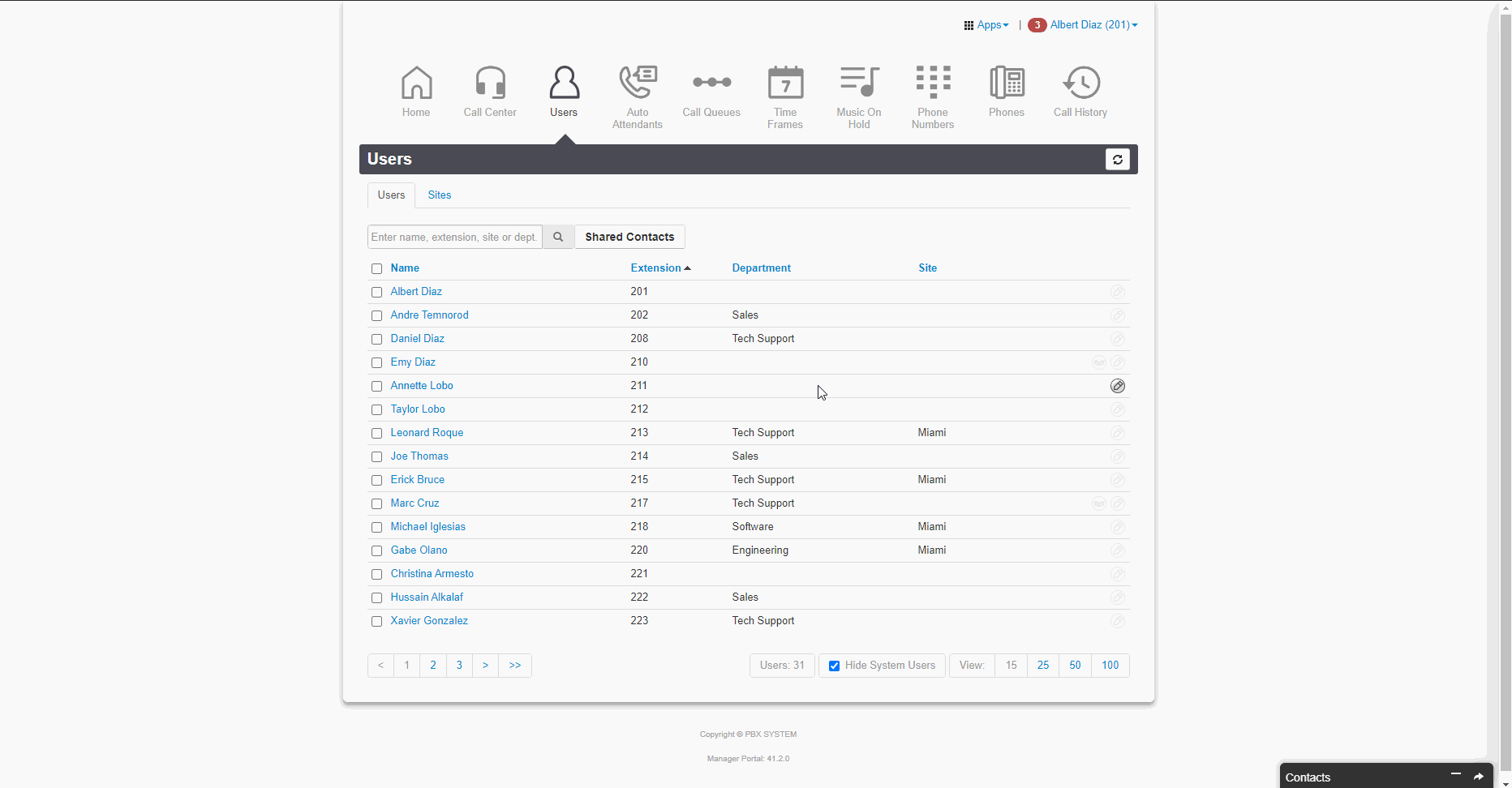The width and height of the screenshot is (1512, 788).
Task: Check the box for Albert Diaz
Action: click(376, 292)
